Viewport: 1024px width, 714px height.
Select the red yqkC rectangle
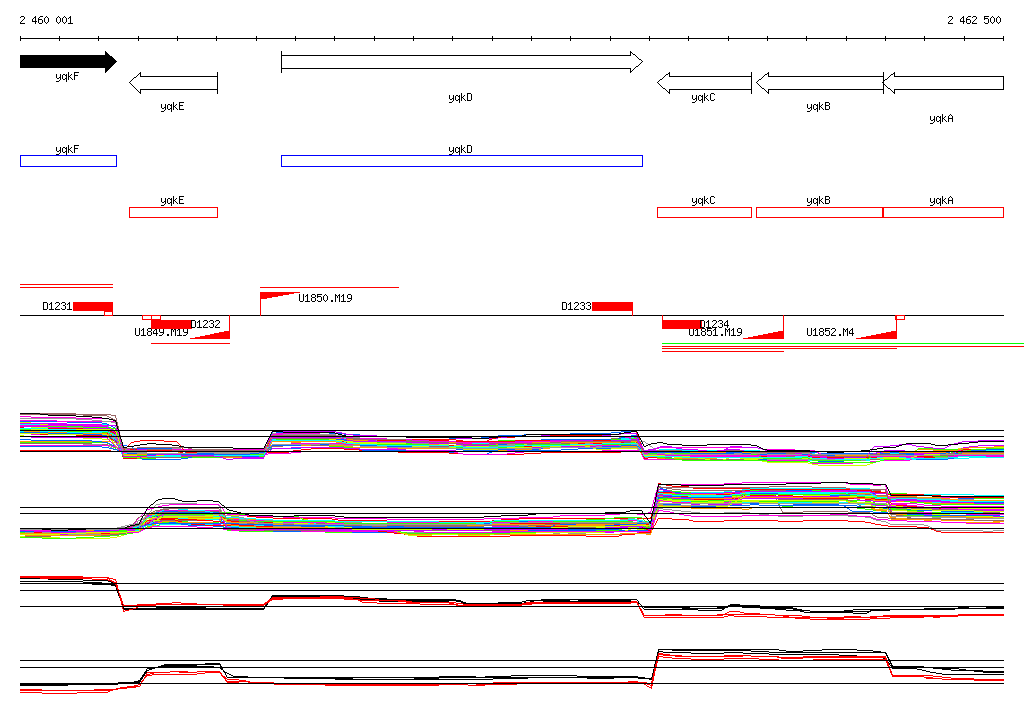tap(704, 212)
